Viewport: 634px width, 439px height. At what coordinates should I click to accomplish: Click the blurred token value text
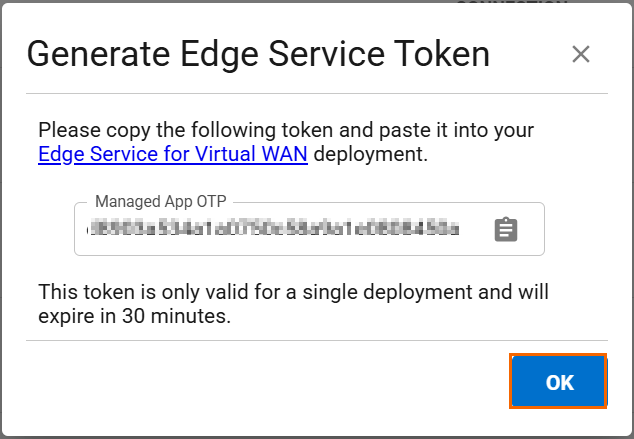pyautogui.click(x=273, y=230)
